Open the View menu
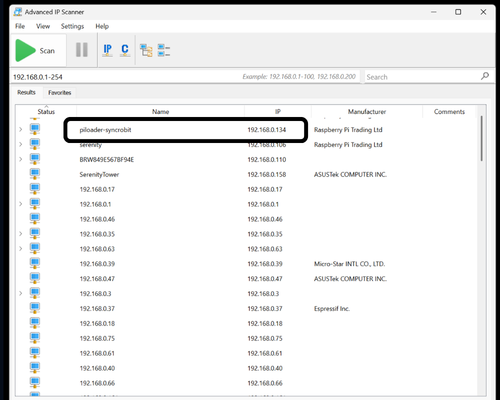Image resolution: width=500 pixels, height=400 pixels. (43, 26)
